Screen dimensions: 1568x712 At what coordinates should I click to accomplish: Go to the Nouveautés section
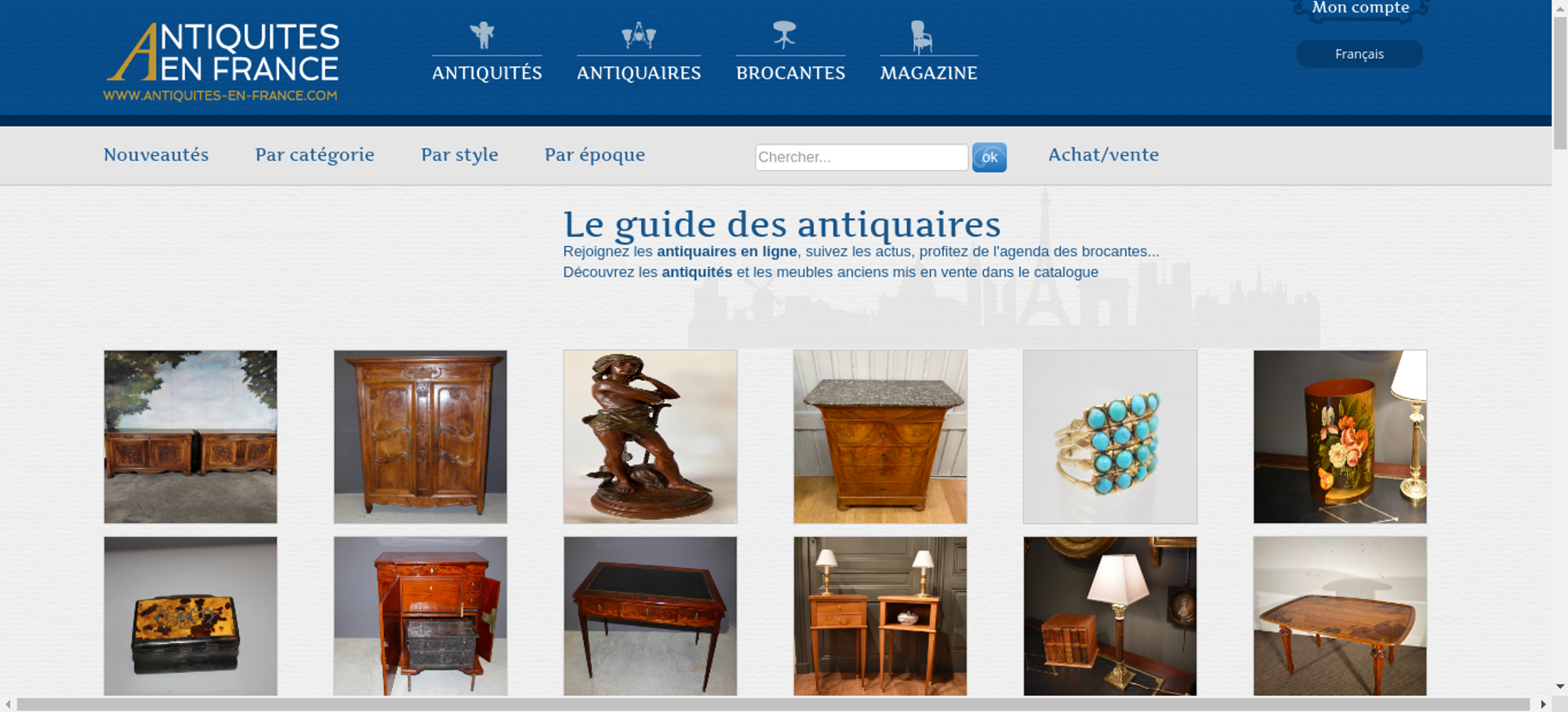pos(156,154)
